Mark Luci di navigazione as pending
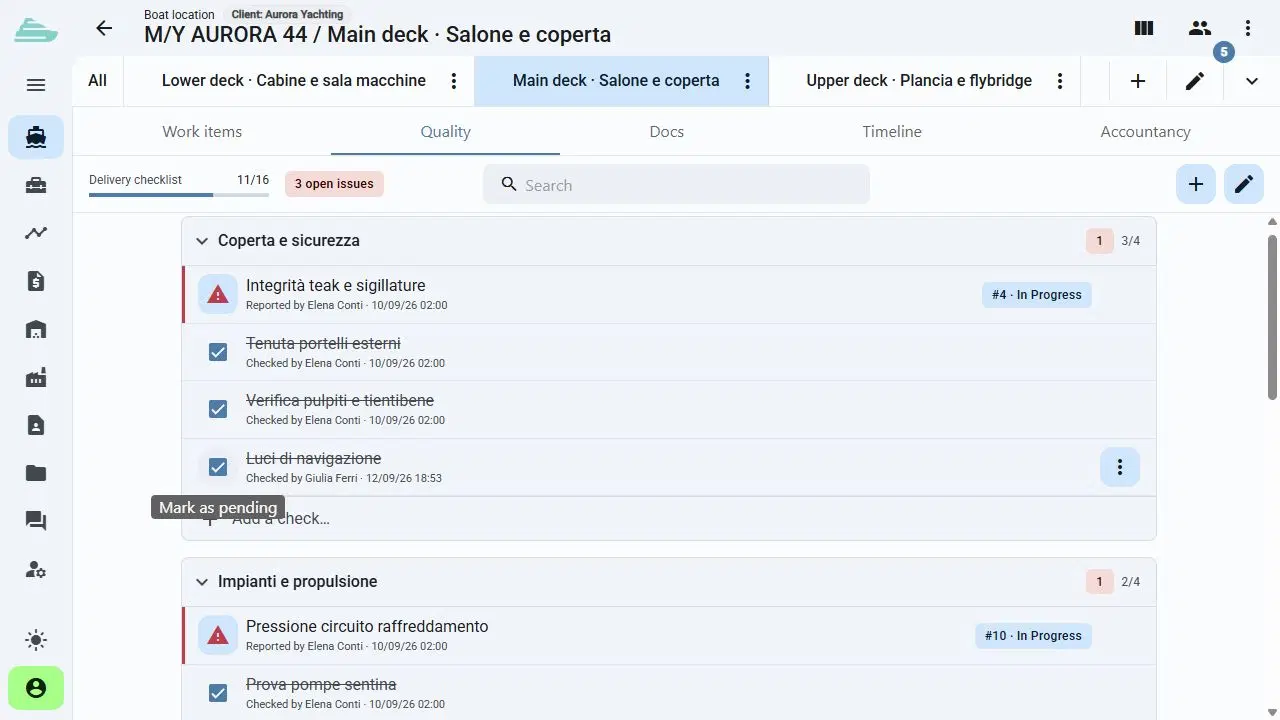 218,467
